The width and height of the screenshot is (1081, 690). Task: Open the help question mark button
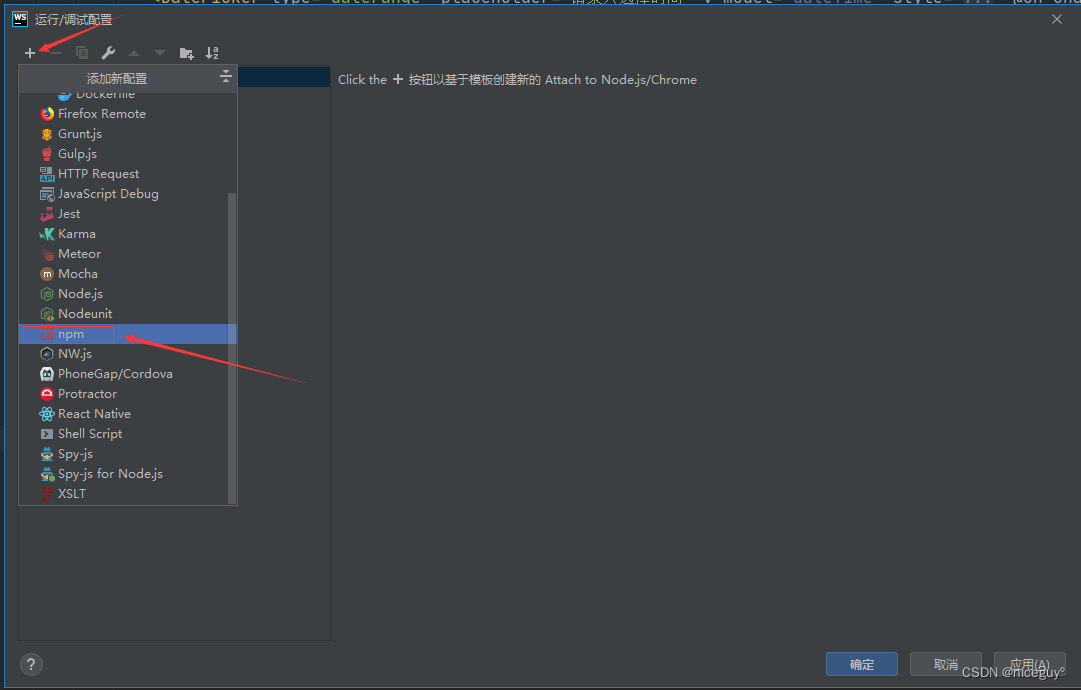tap(31, 664)
